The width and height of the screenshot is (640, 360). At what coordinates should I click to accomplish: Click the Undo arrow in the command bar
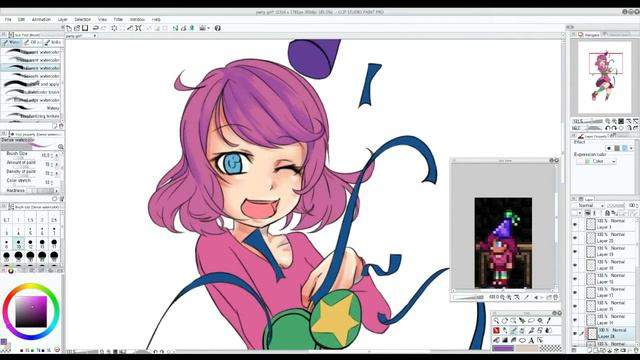96,28
